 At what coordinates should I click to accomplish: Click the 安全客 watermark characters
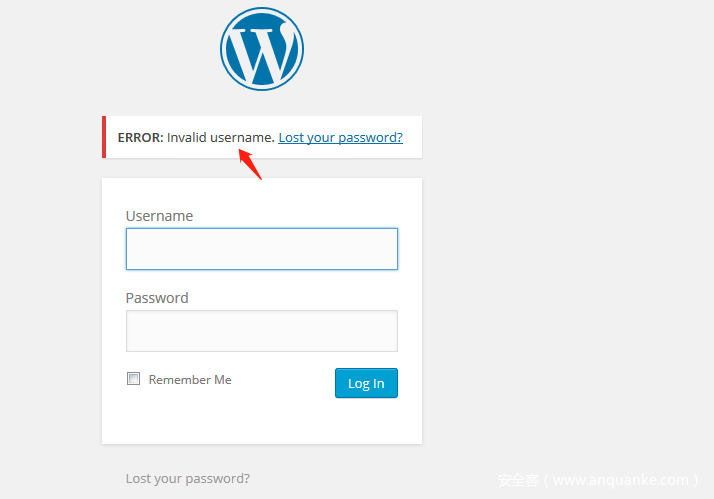point(518,480)
